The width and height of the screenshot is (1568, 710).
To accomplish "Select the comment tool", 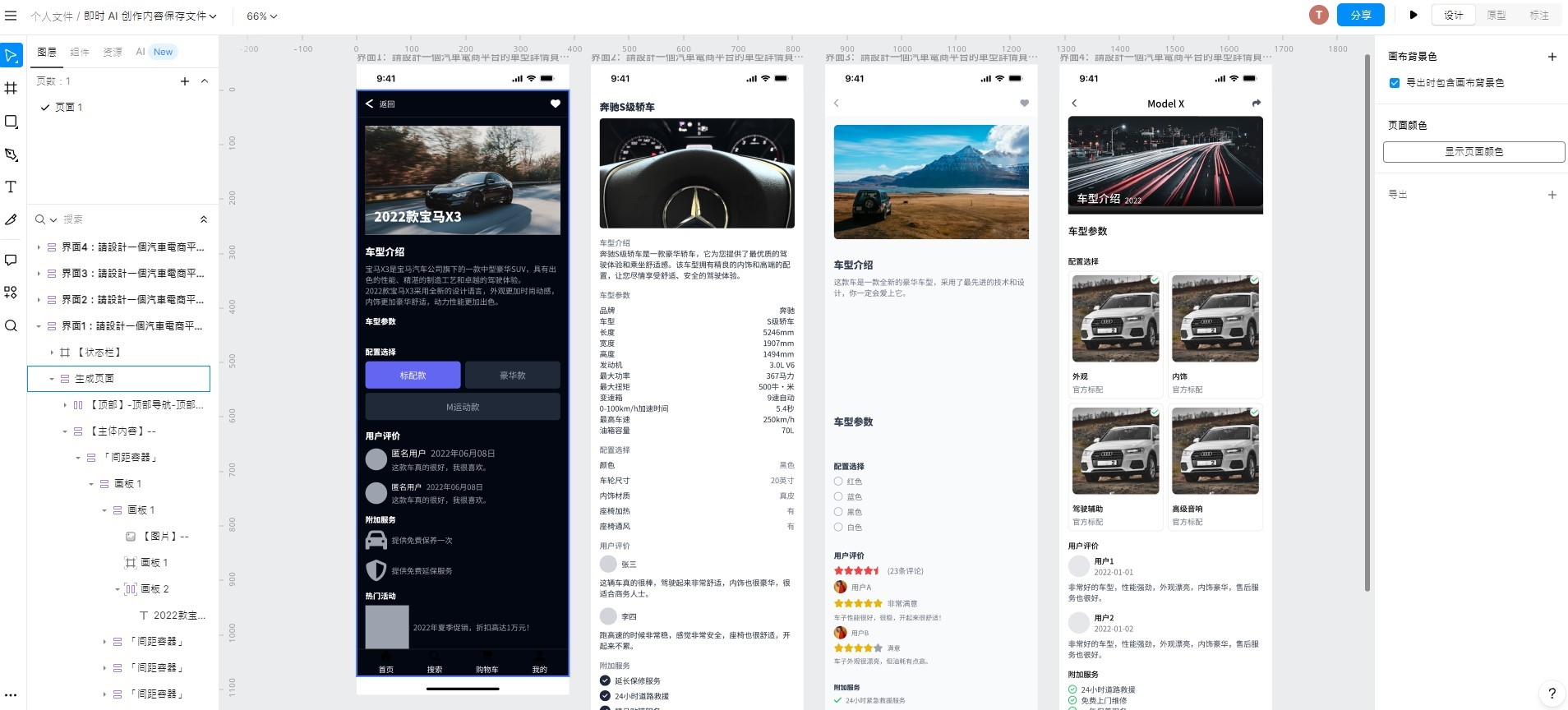I will point(11,260).
